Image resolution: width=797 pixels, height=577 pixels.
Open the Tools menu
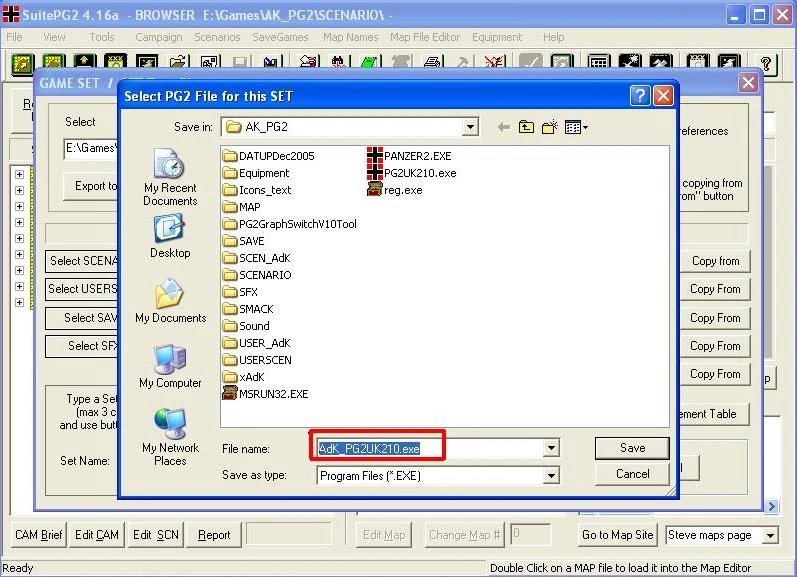[102, 37]
